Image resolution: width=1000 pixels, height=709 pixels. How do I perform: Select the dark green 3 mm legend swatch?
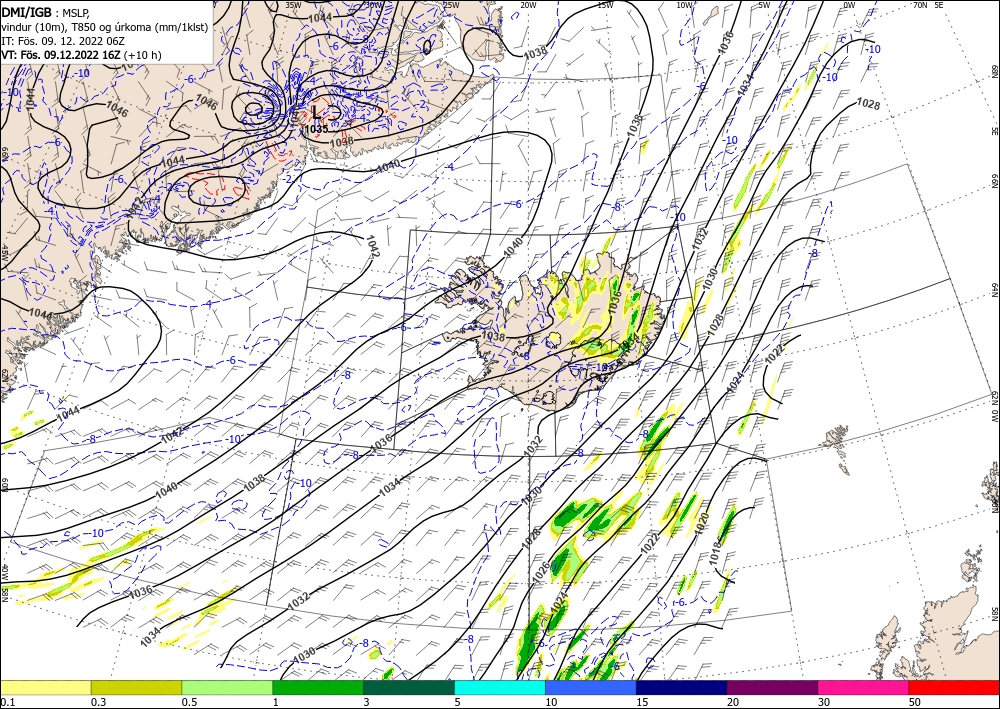[409, 687]
